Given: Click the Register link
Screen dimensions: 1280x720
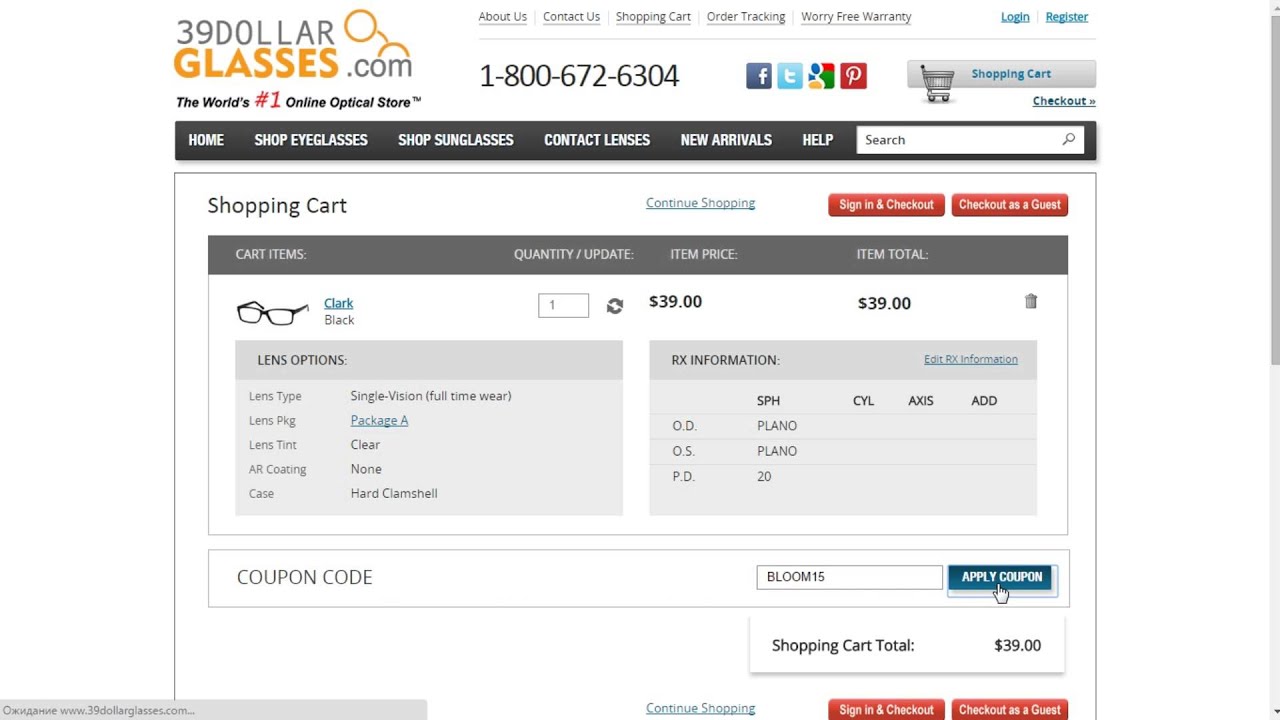Looking at the screenshot, I should point(1067,17).
